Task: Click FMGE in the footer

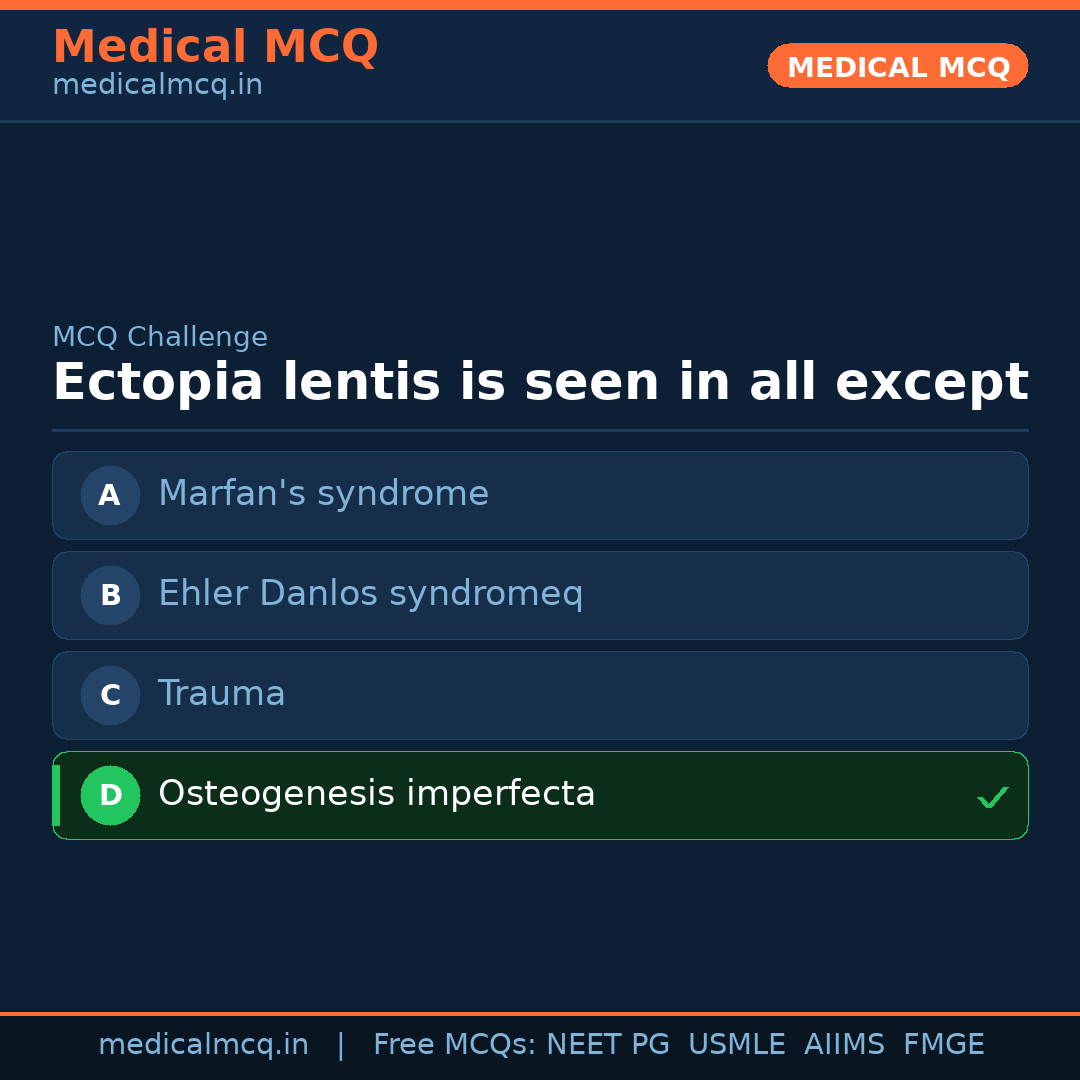Action: (943, 1045)
